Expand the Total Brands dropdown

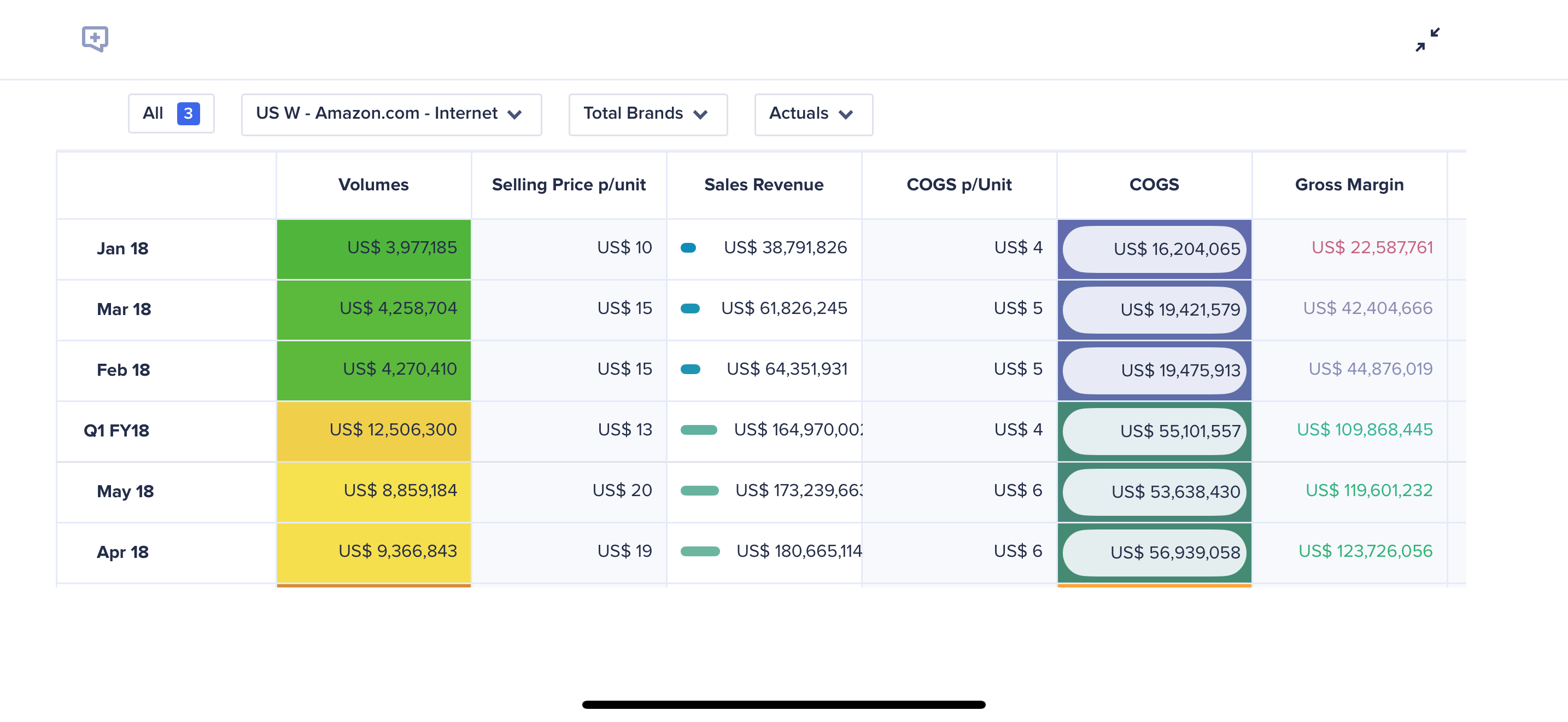coord(647,114)
